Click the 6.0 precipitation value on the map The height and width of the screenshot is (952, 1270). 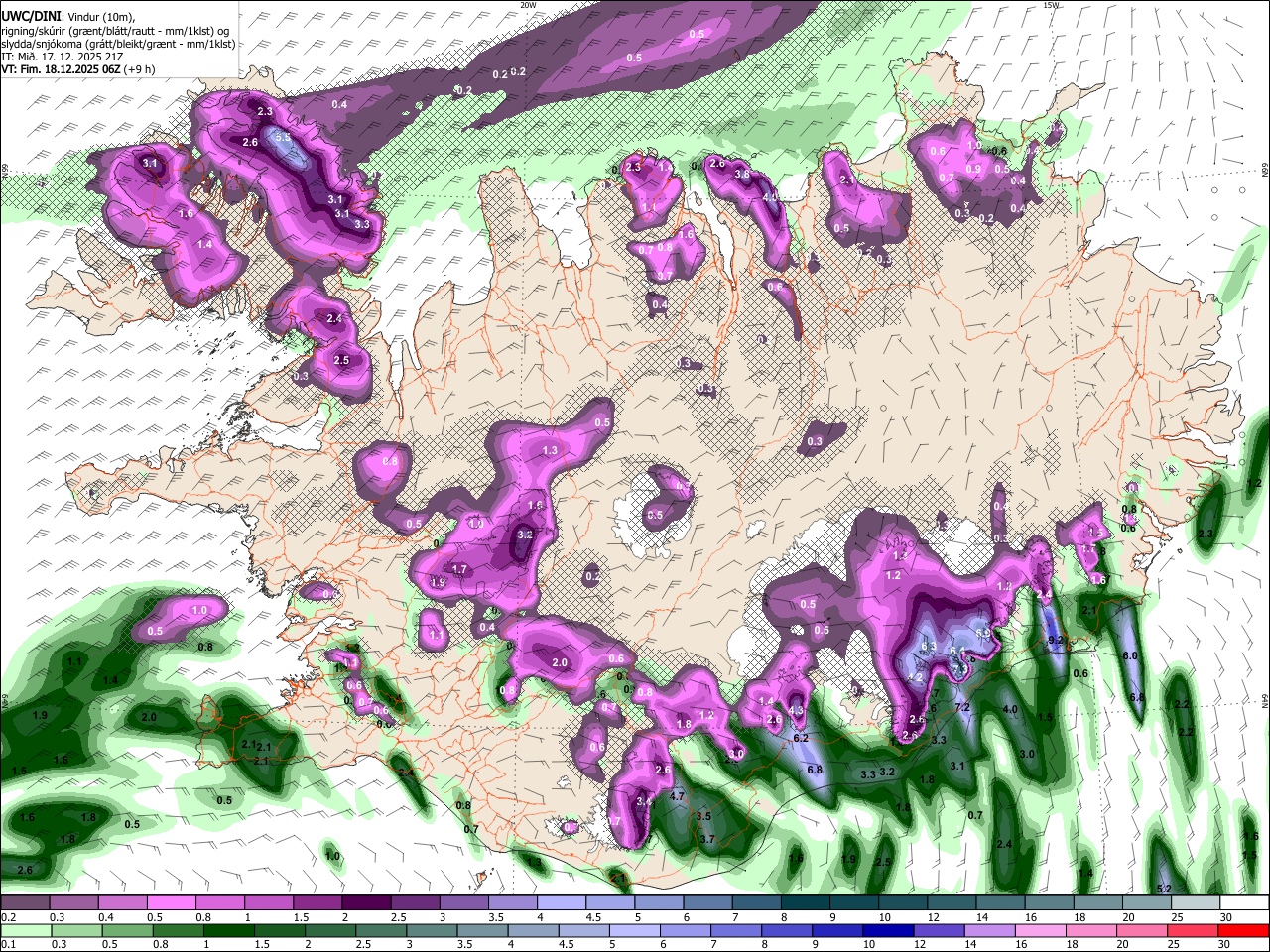[1129, 656]
